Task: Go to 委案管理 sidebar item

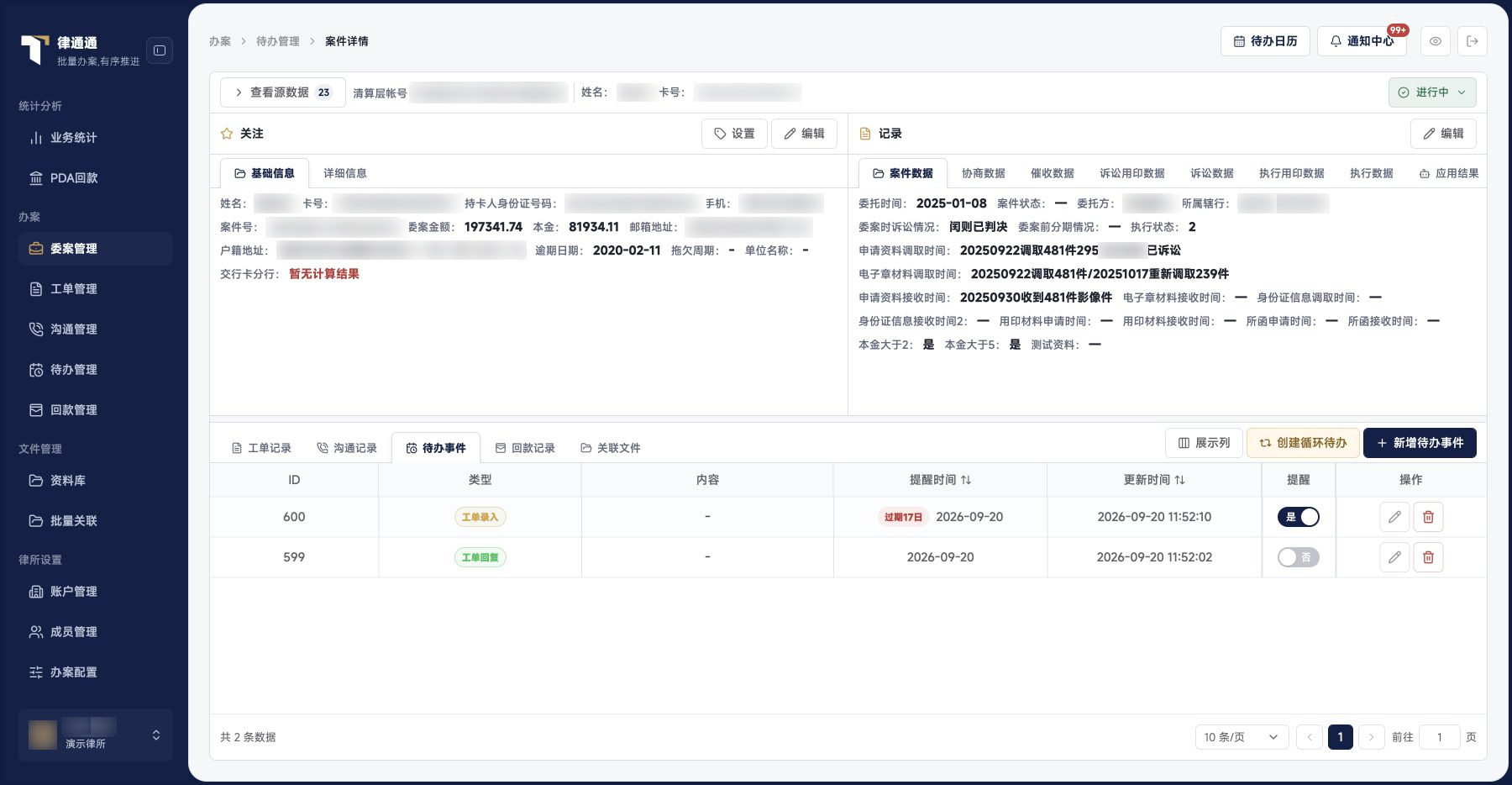Action: point(96,249)
